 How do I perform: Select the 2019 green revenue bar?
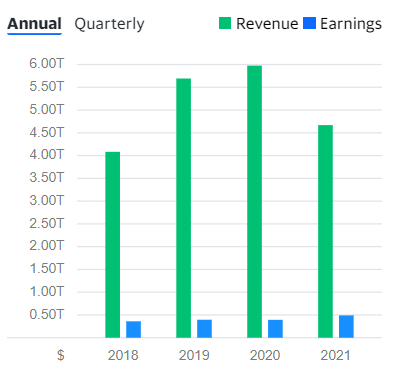(x=184, y=208)
